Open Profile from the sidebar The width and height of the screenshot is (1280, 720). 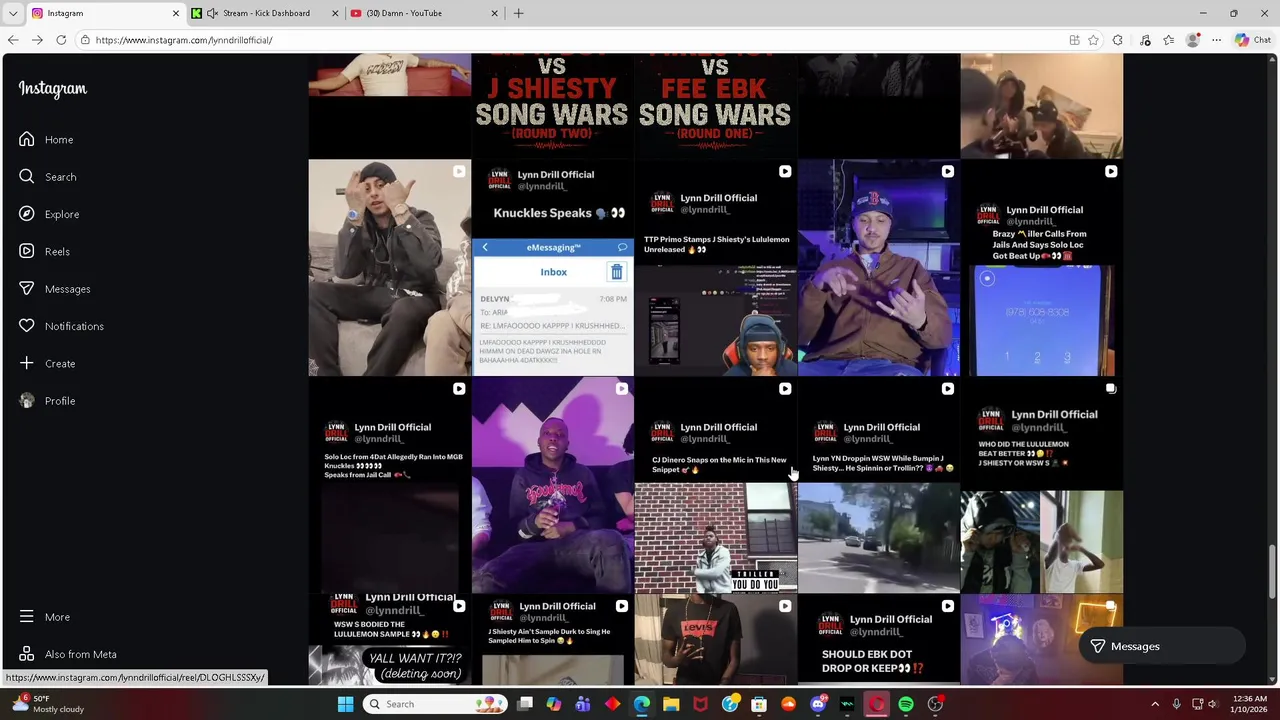tap(47, 401)
